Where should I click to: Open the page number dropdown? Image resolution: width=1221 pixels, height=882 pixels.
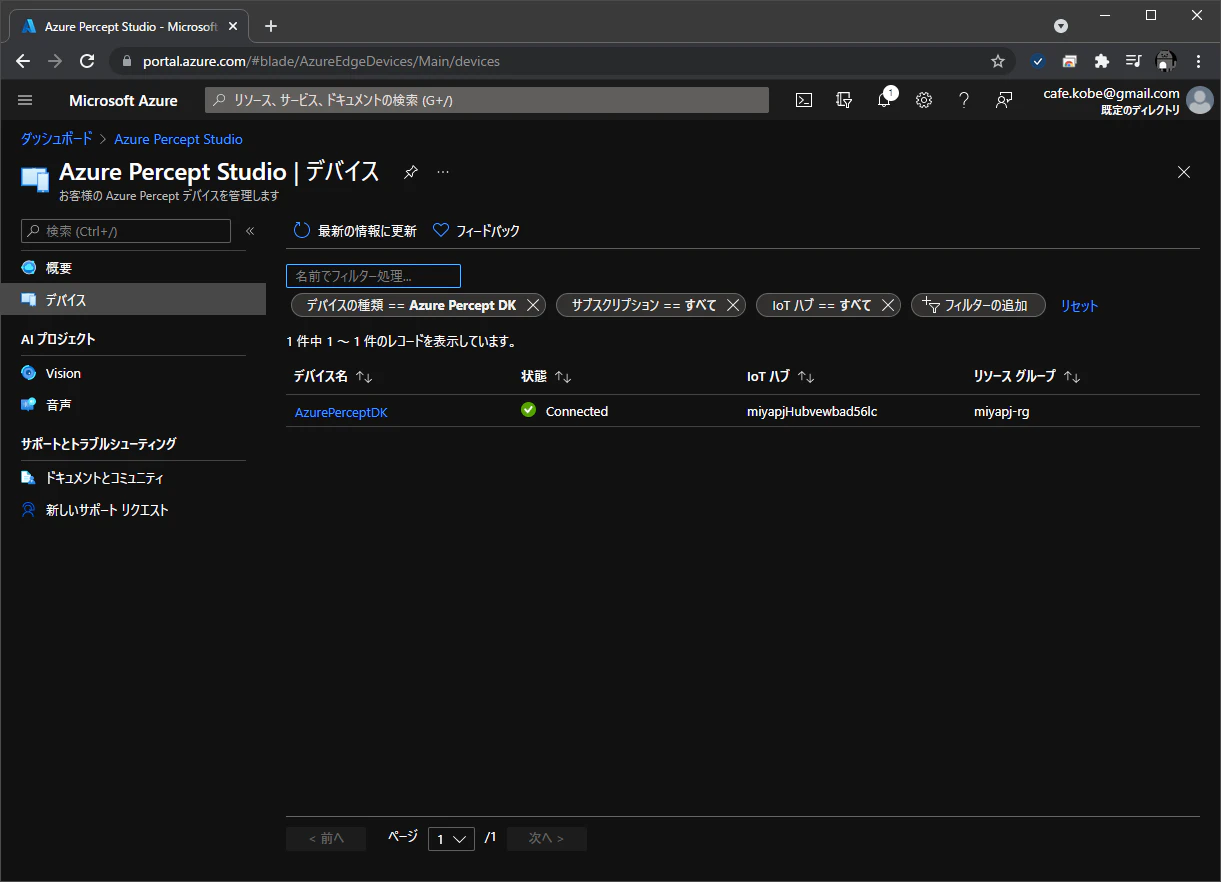(x=451, y=839)
